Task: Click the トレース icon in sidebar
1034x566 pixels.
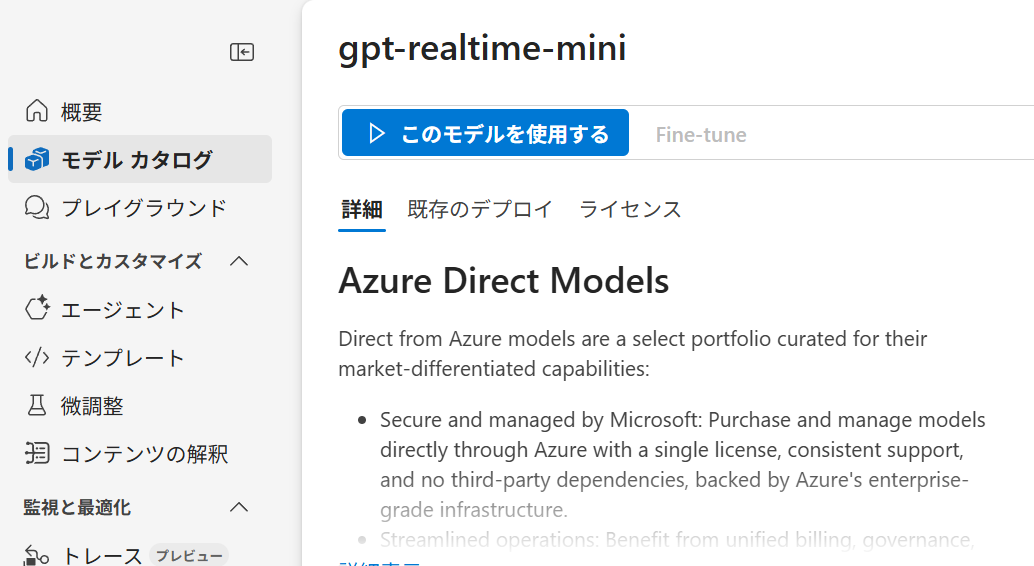Action: (37, 555)
